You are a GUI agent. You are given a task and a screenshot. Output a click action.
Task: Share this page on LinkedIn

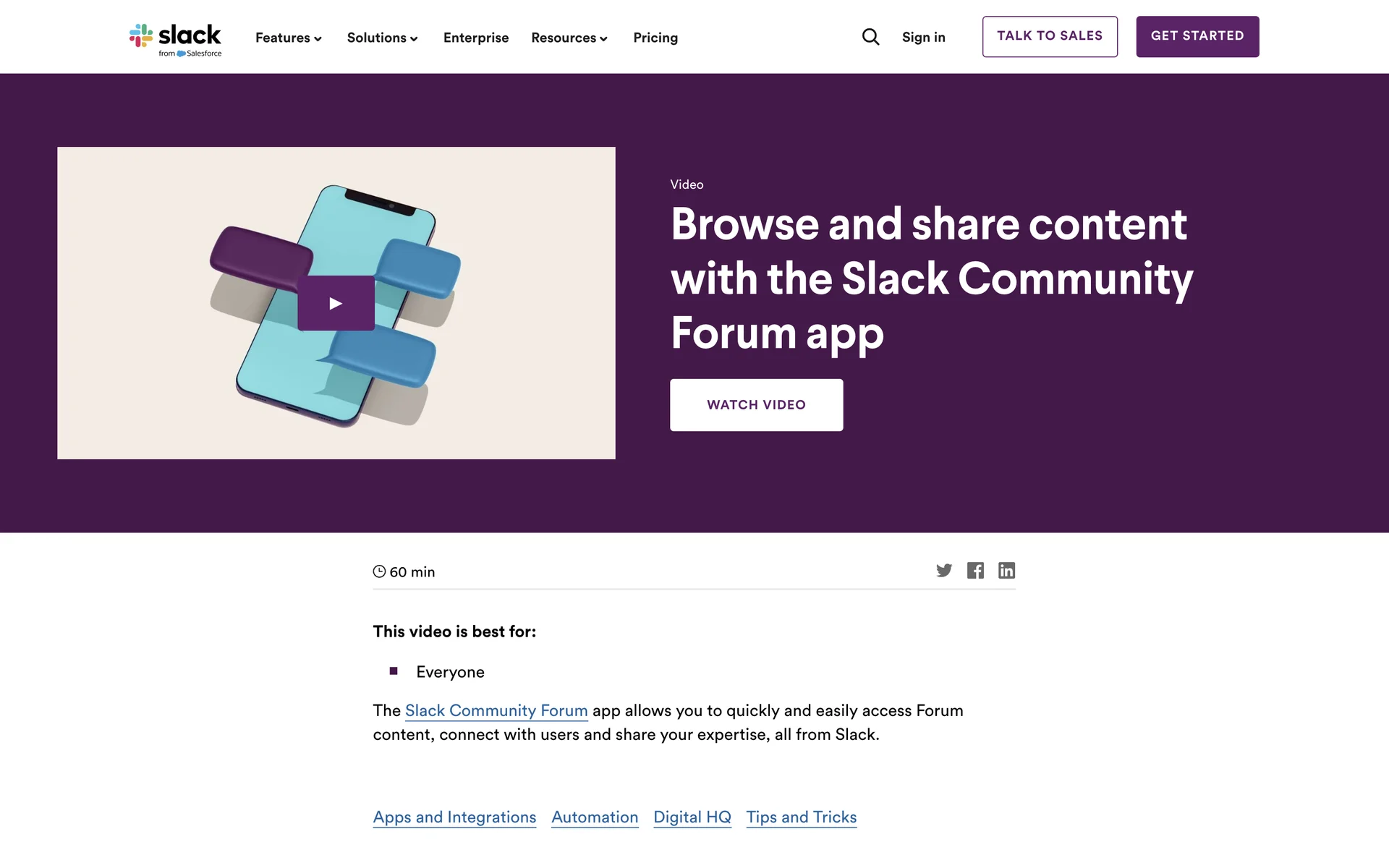[x=1006, y=571]
